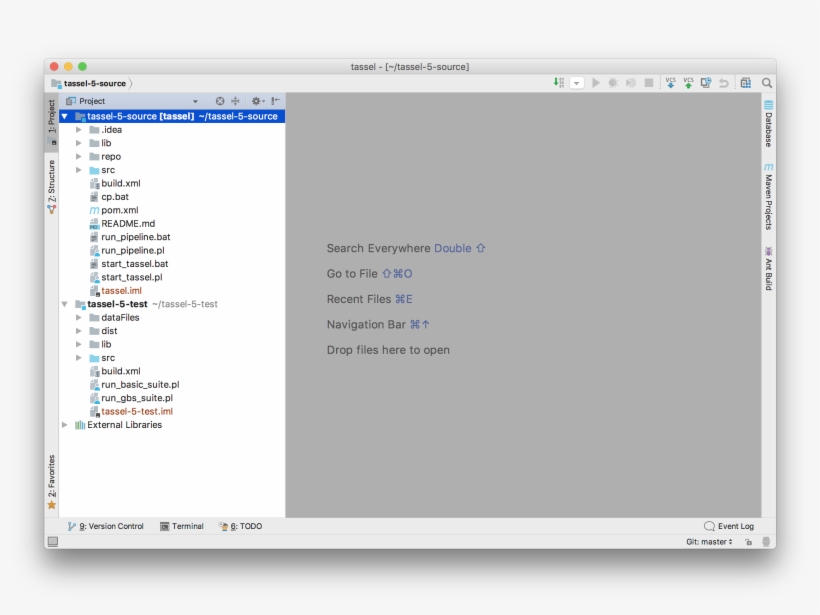Open the Version Control tool window

106,526
